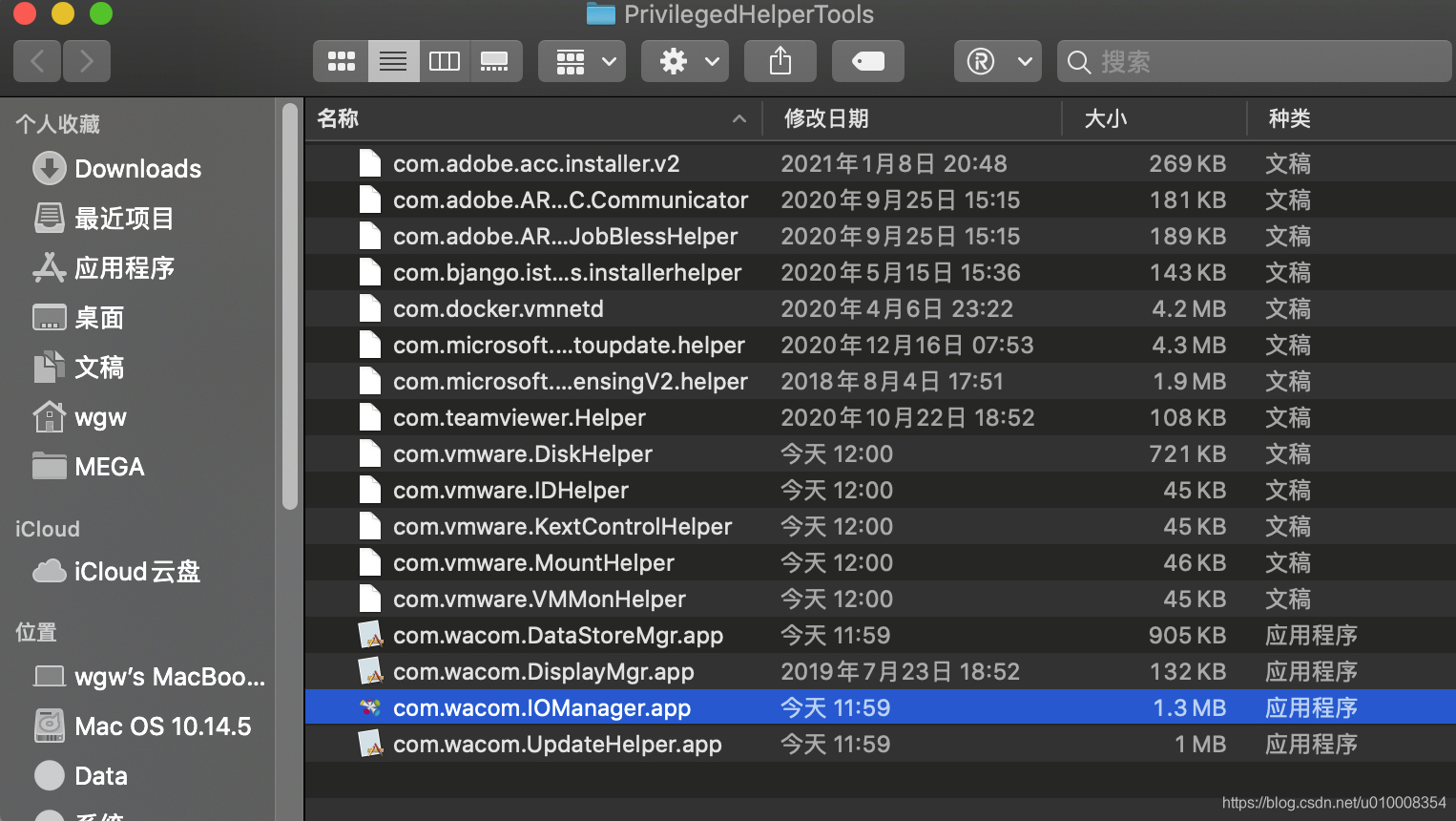1456x821 pixels.
Task: Sort by the 大小 column header
Action: point(1154,118)
